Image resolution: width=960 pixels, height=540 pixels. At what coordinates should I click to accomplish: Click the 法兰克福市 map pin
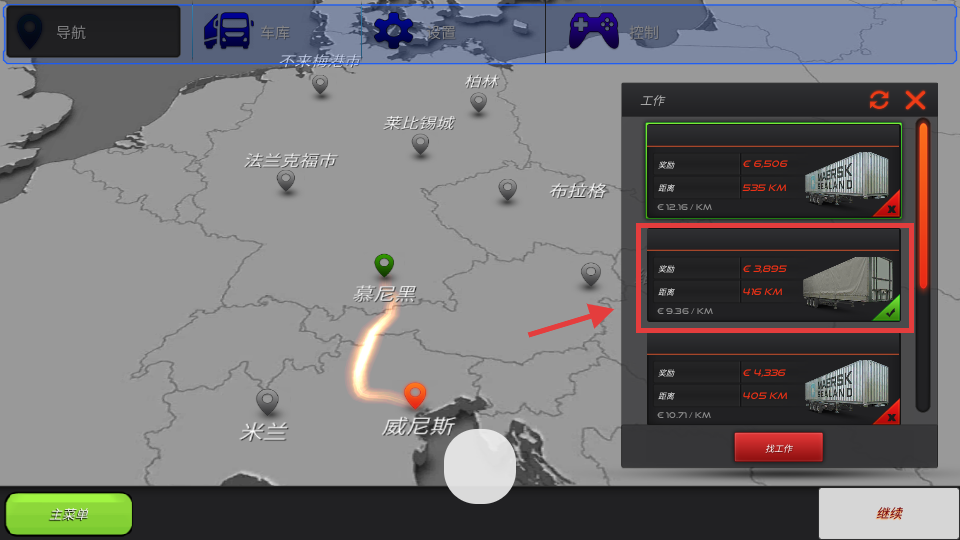tap(286, 180)
